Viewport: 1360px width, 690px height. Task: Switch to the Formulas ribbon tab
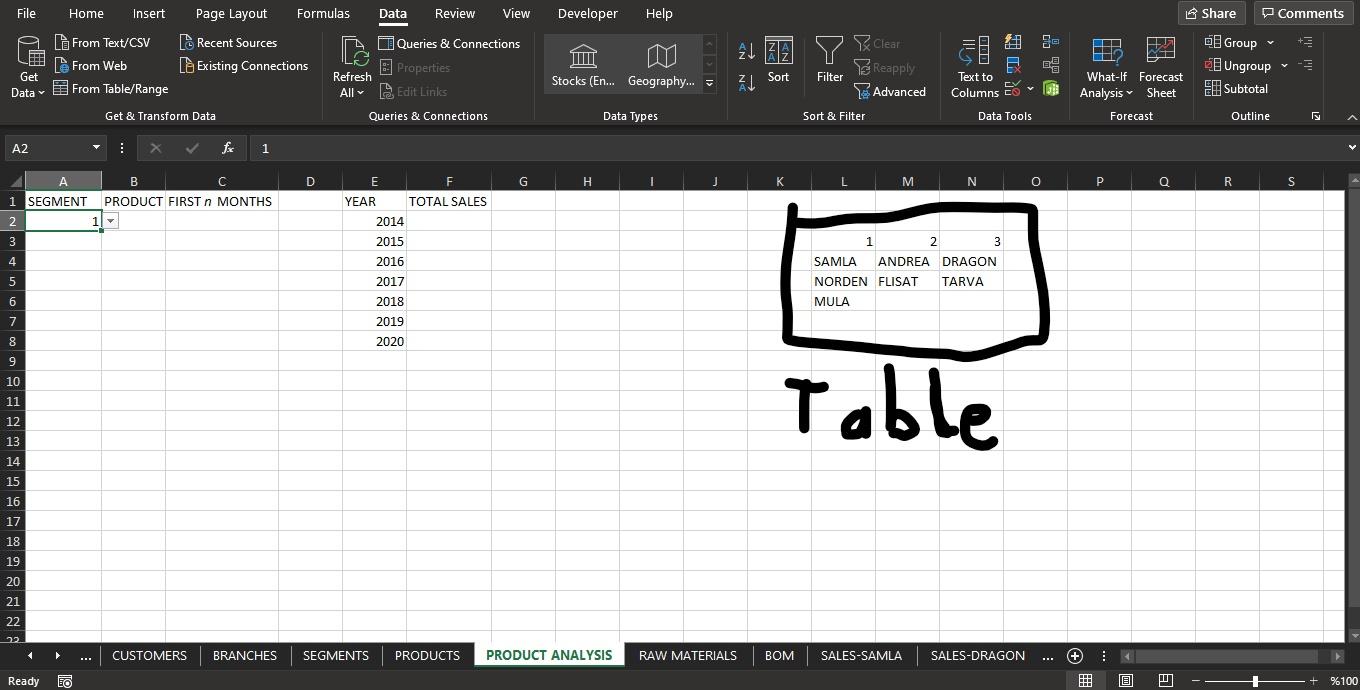(323, 13)
